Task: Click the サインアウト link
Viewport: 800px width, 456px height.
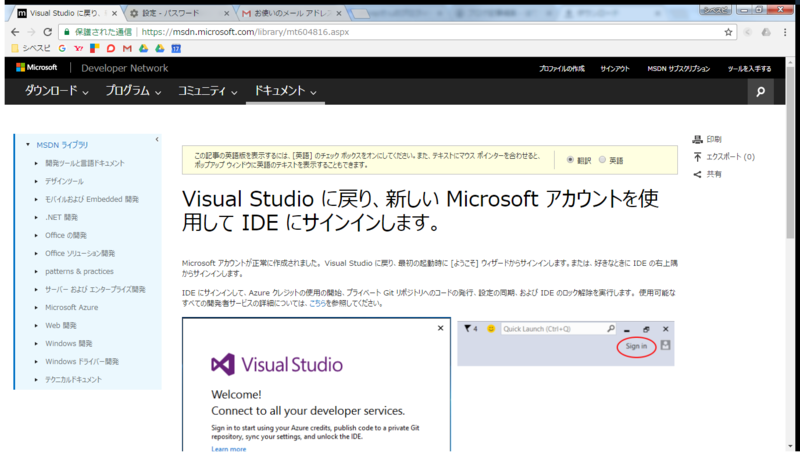Action: tap(615, 69)
